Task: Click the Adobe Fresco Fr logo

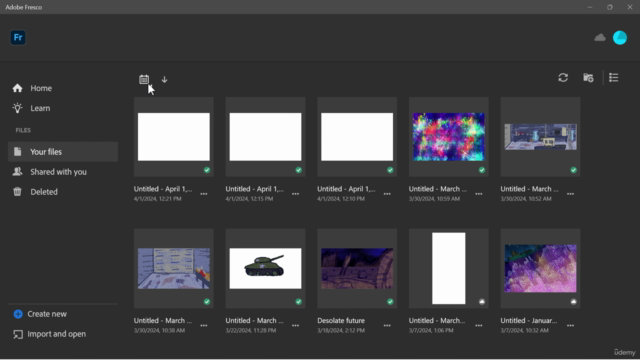Action: pyautogui.click(x=18, y=38)
